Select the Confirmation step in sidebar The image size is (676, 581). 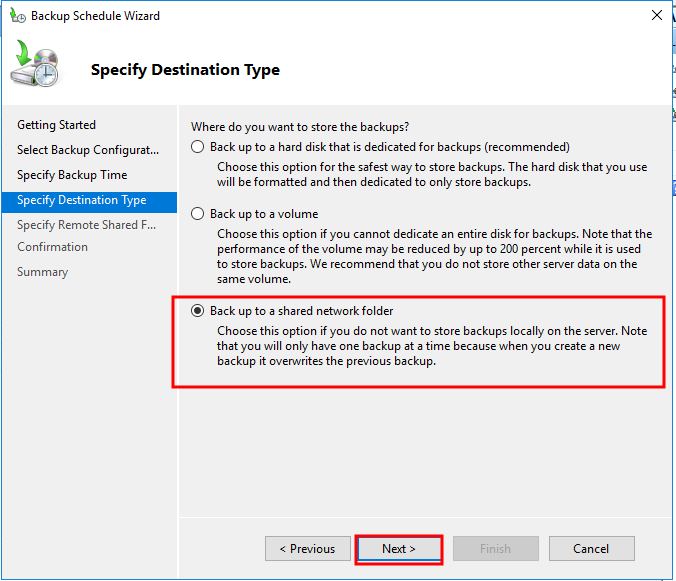click(52, 247)
